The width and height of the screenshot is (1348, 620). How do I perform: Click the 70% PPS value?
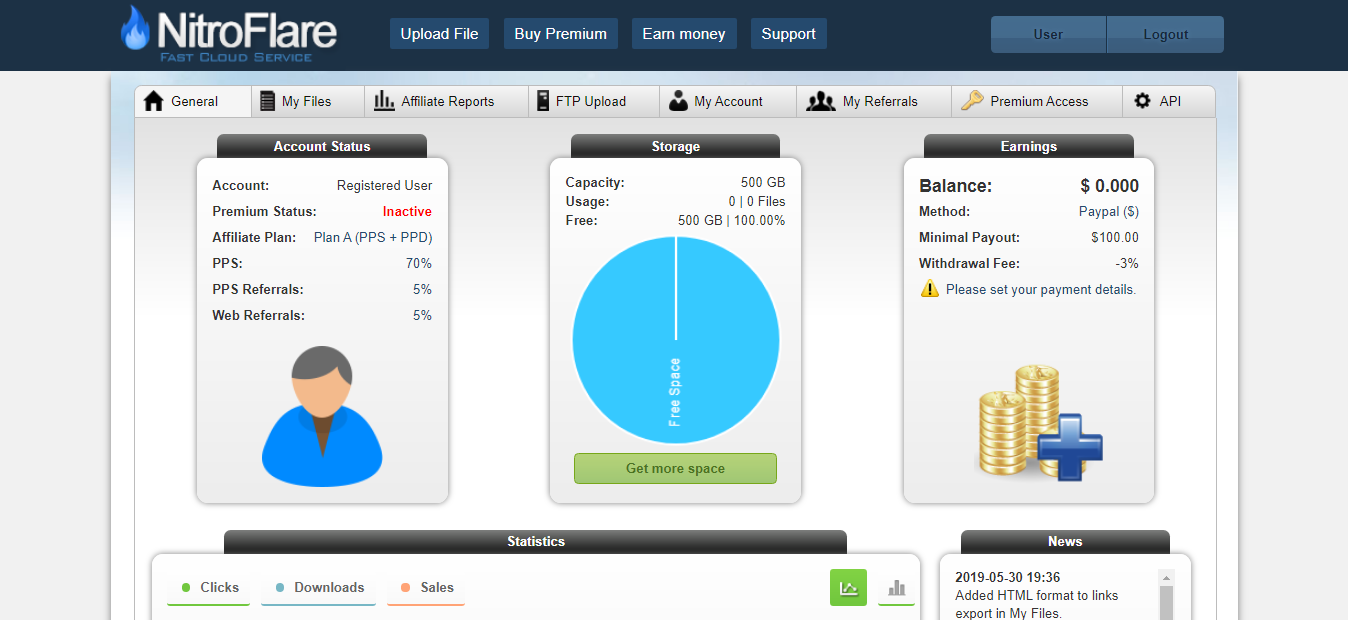419,264
